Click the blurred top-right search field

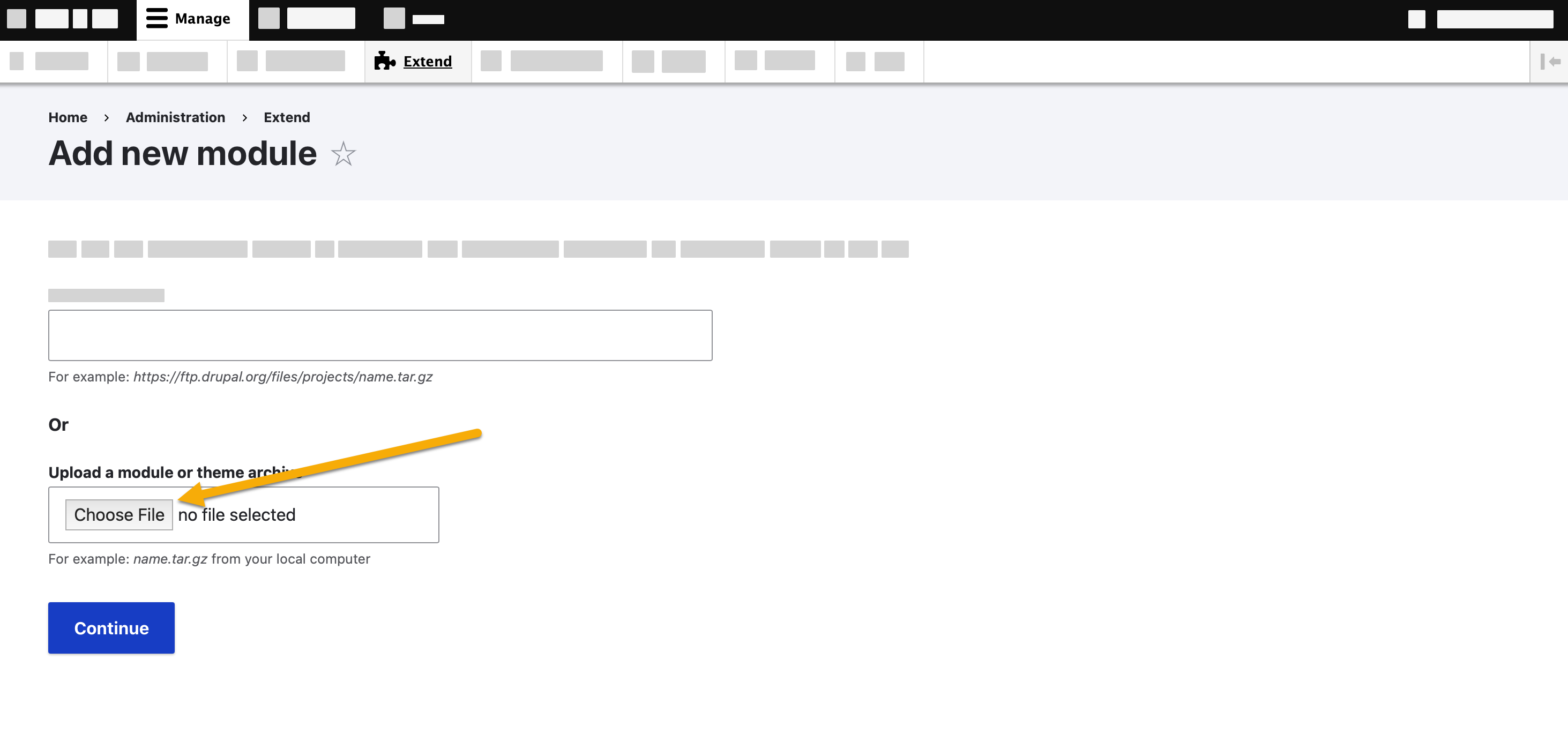coord(1494,19)
